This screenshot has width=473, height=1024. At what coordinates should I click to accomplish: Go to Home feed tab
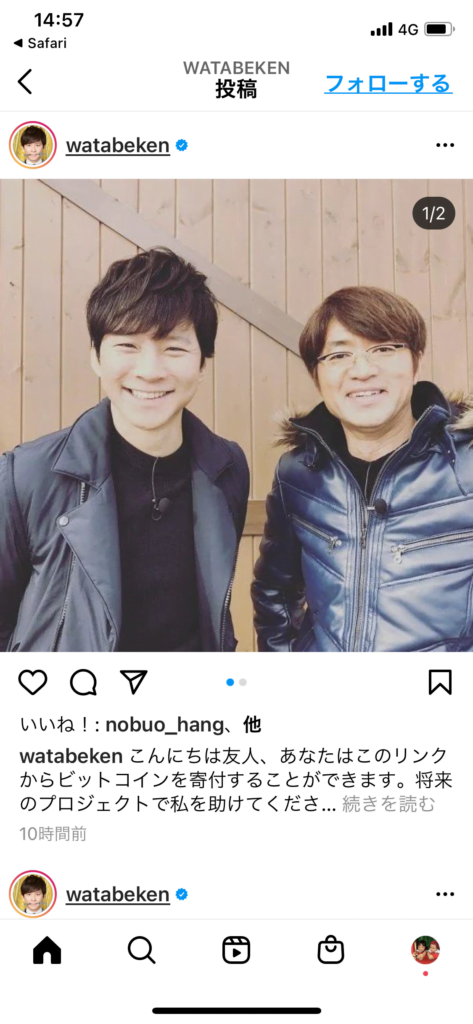coord(47,950)
